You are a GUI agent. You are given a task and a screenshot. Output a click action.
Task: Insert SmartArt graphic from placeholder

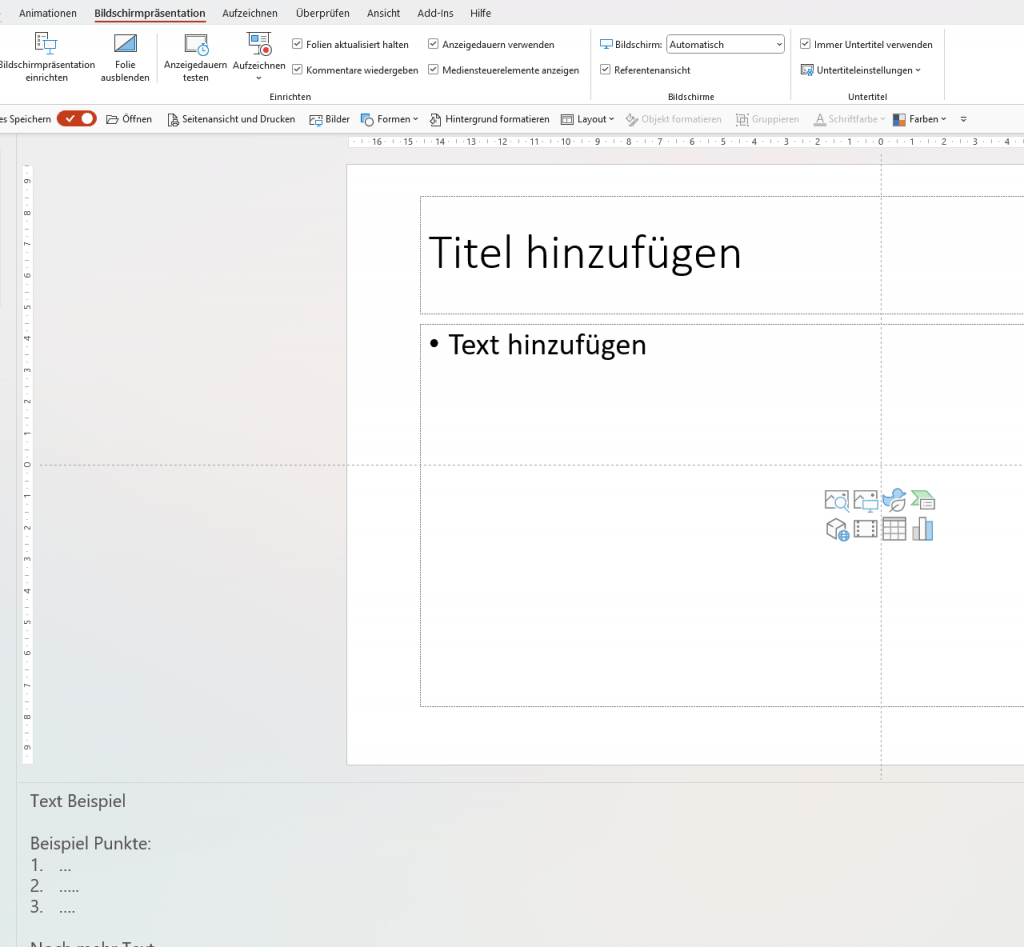pos(923,500)
